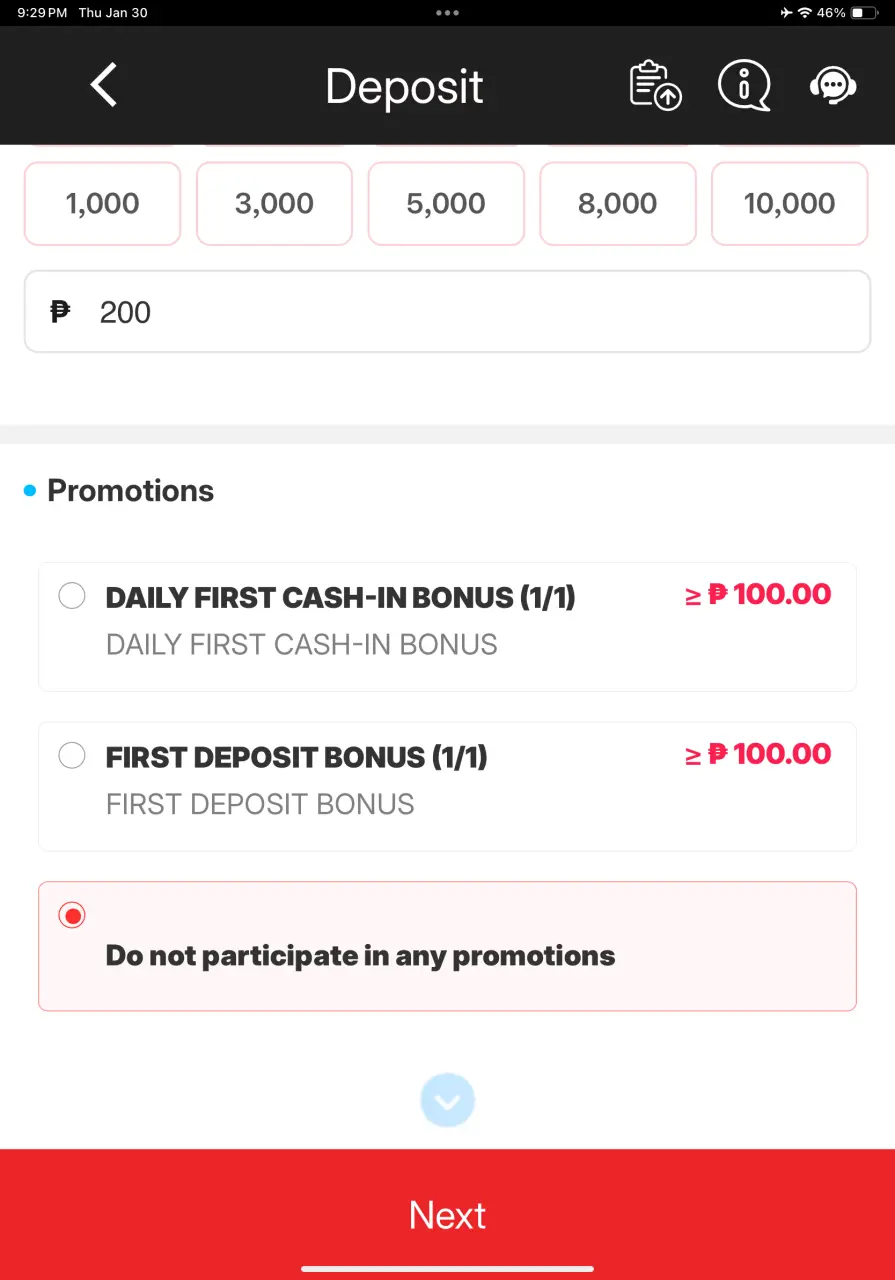Contact customer support via headset icon
The height and width of the screenshot is (1280, 895).
(833, 85)
